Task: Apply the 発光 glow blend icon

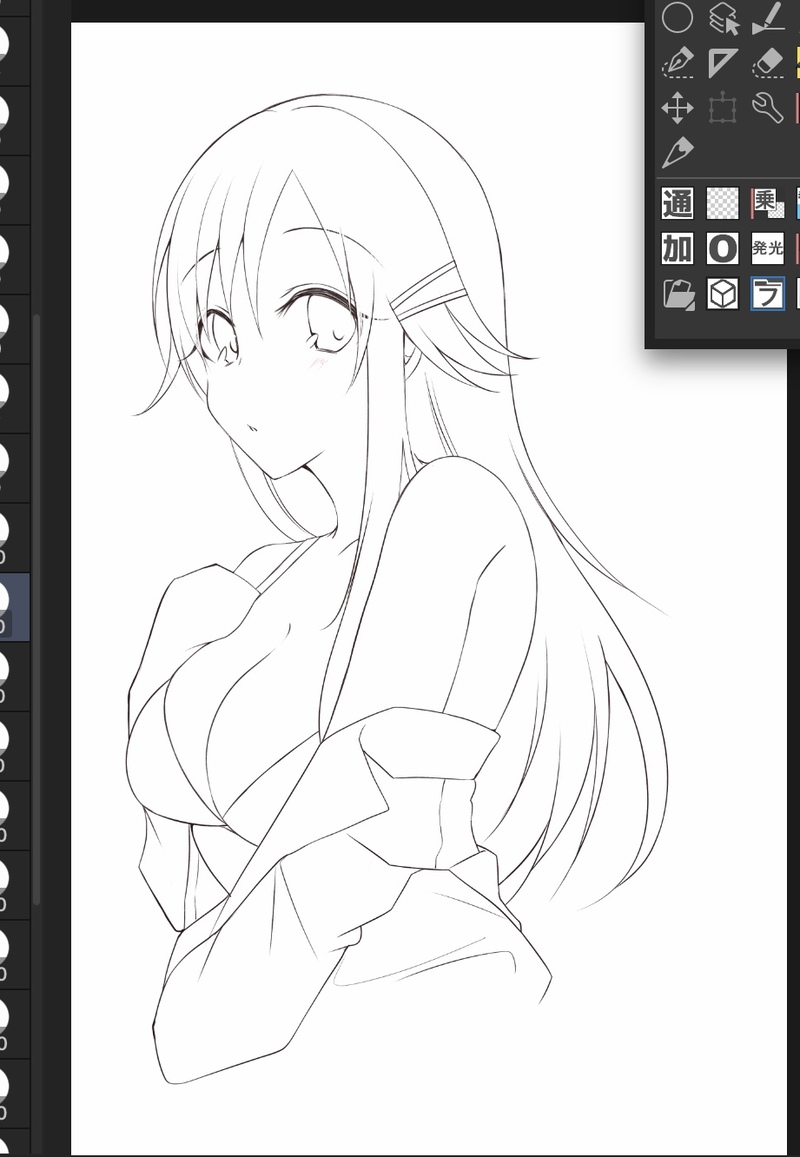Action: point(768,249)
